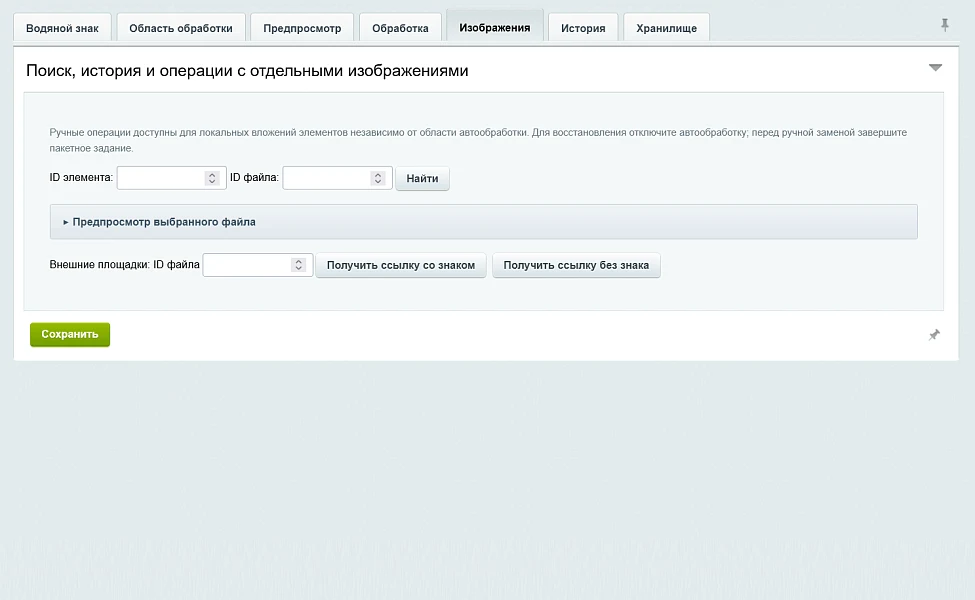975x600 pixels.
Task: Click the Найти button
Action: [x=422, y=178]
